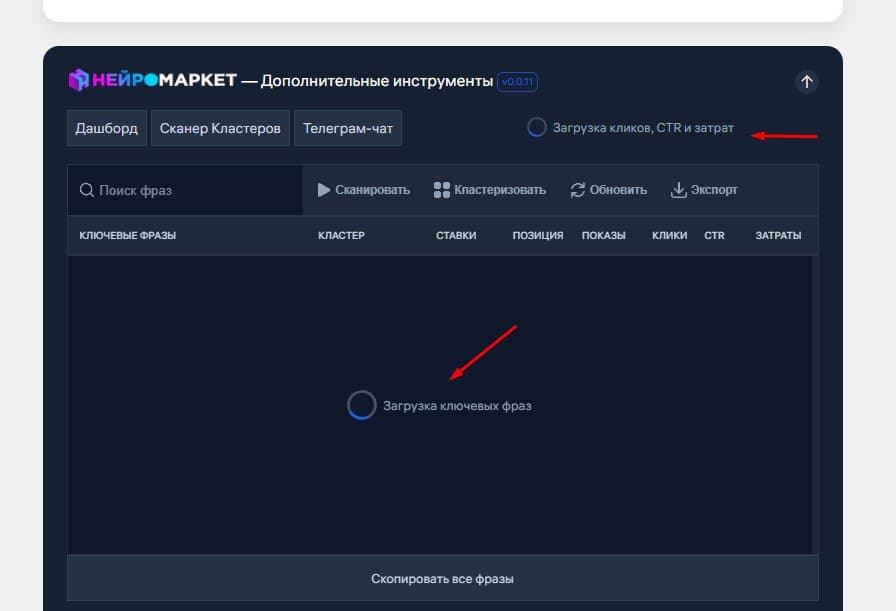
Task: Open the Телеграм-чат tab
Action: click(x=347, y=128)
